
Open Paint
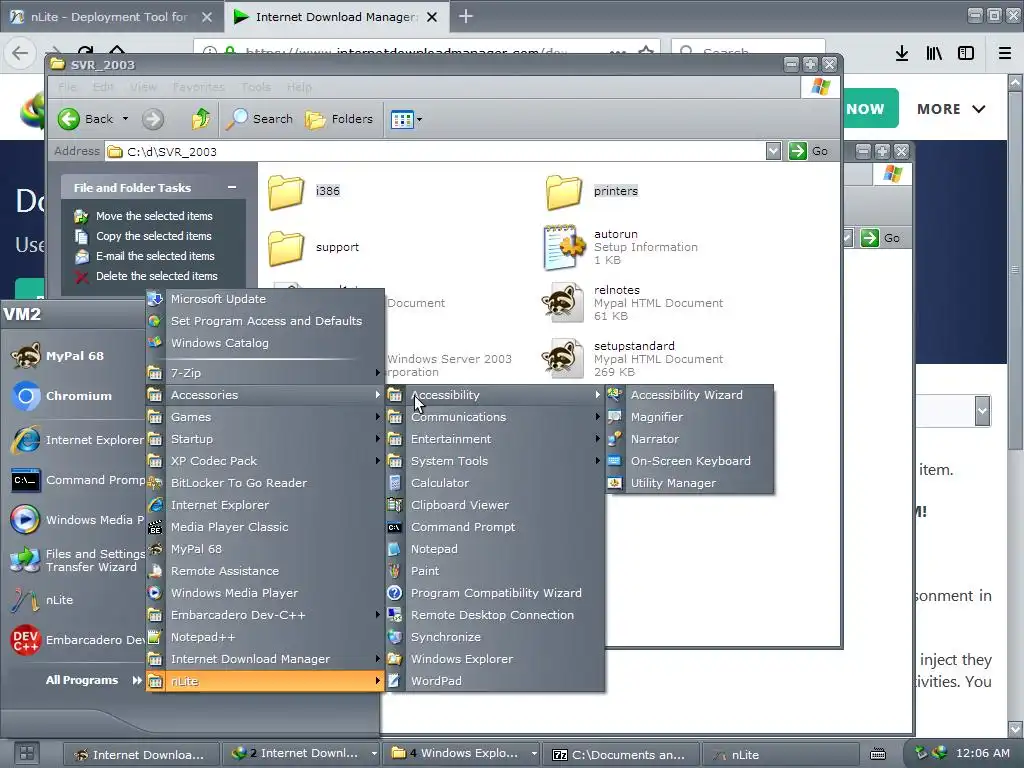point(494,571)
